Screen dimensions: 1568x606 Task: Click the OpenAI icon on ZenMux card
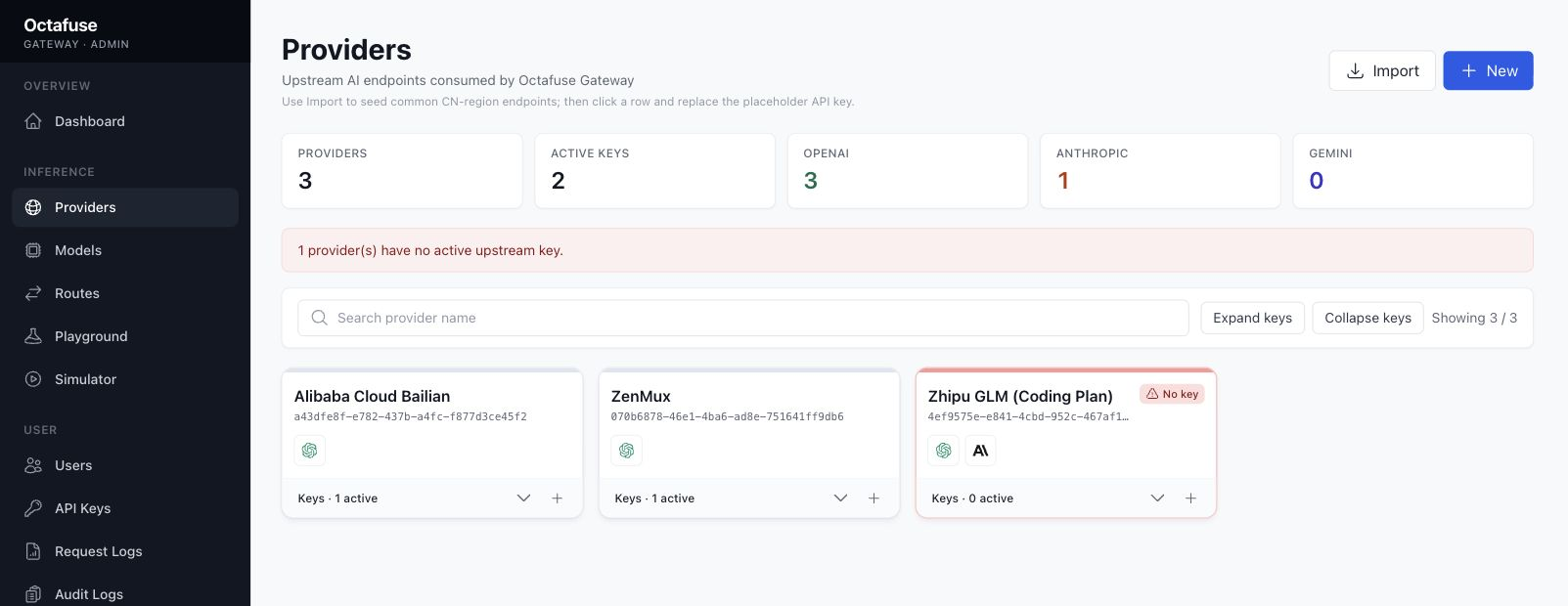coord(627,451)
